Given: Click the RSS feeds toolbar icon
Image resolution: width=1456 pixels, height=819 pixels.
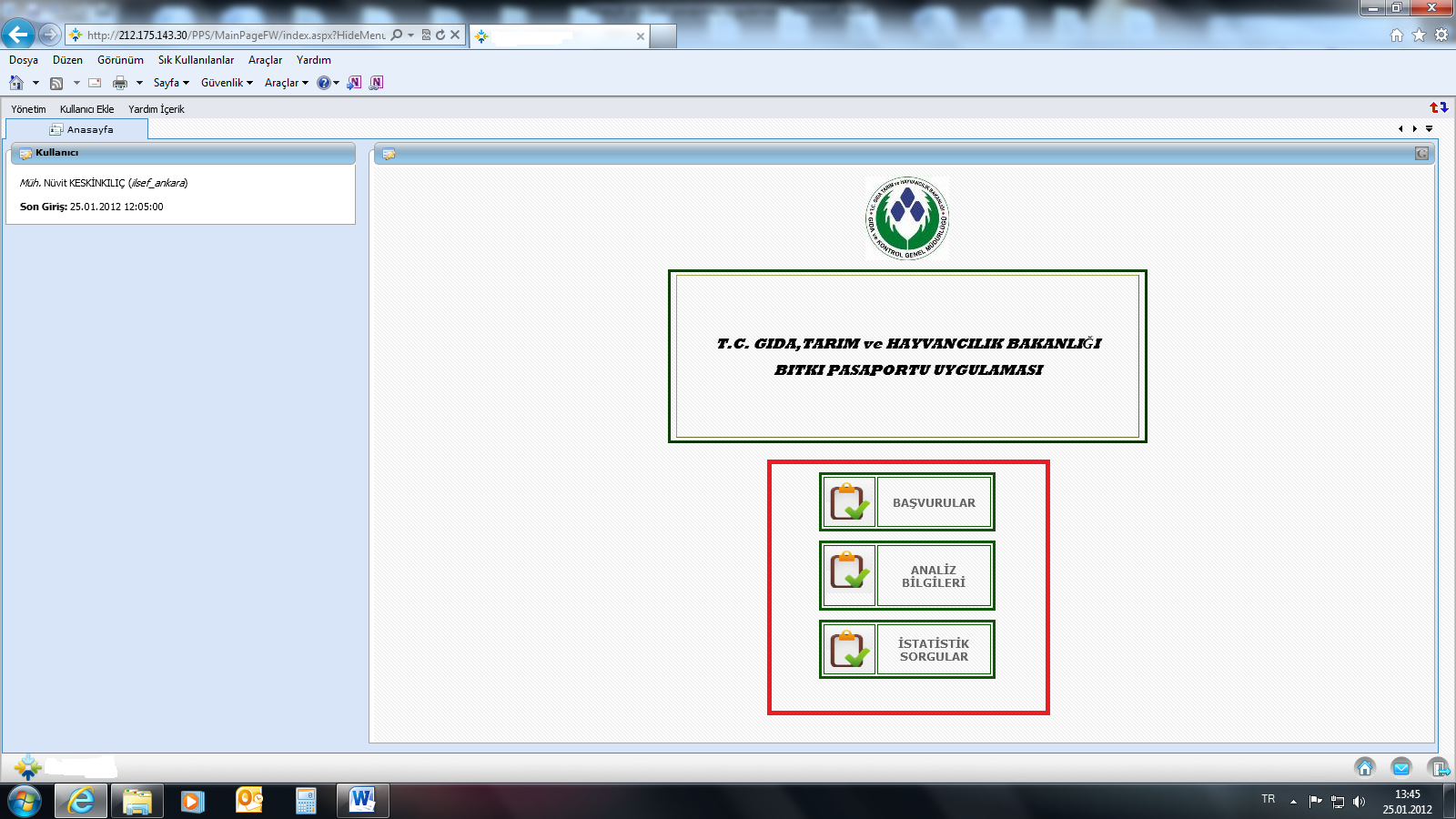Looking at the screenshot, I should [x=56, y=83].
